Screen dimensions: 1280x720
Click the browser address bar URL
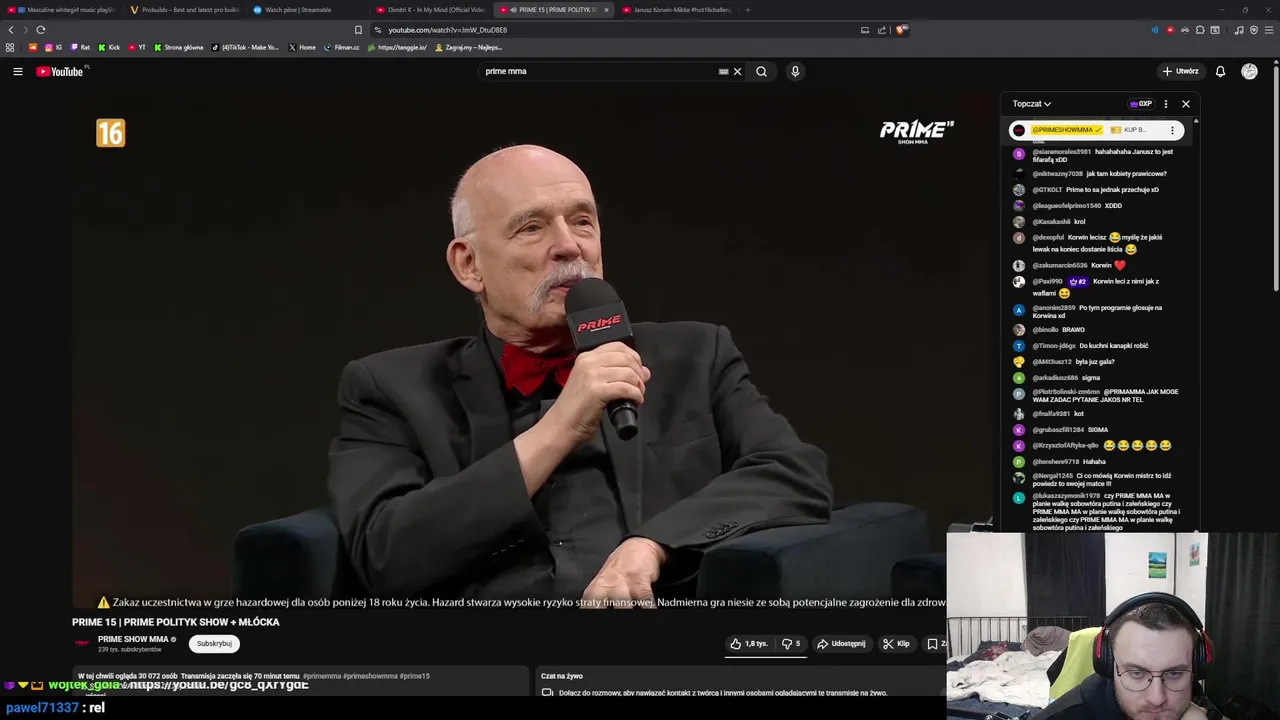pos(448,30)
